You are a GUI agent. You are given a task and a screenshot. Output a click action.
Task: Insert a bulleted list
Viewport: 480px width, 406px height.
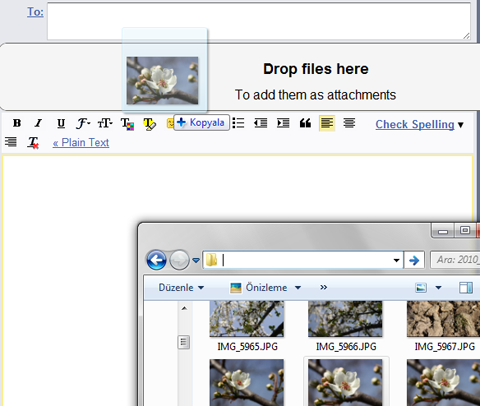pos(238,123)
